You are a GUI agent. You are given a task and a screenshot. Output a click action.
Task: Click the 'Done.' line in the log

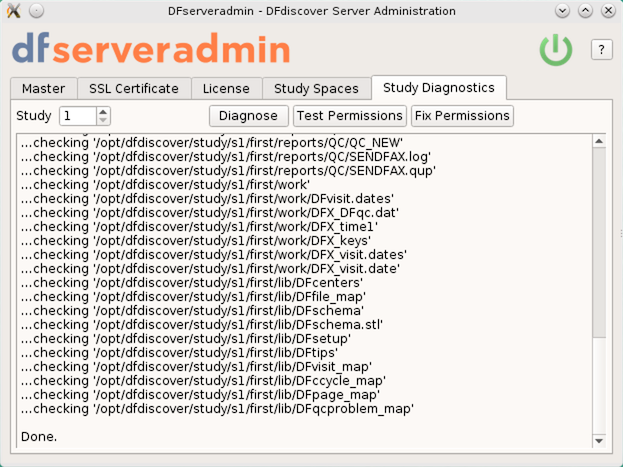tap(39, 437)
